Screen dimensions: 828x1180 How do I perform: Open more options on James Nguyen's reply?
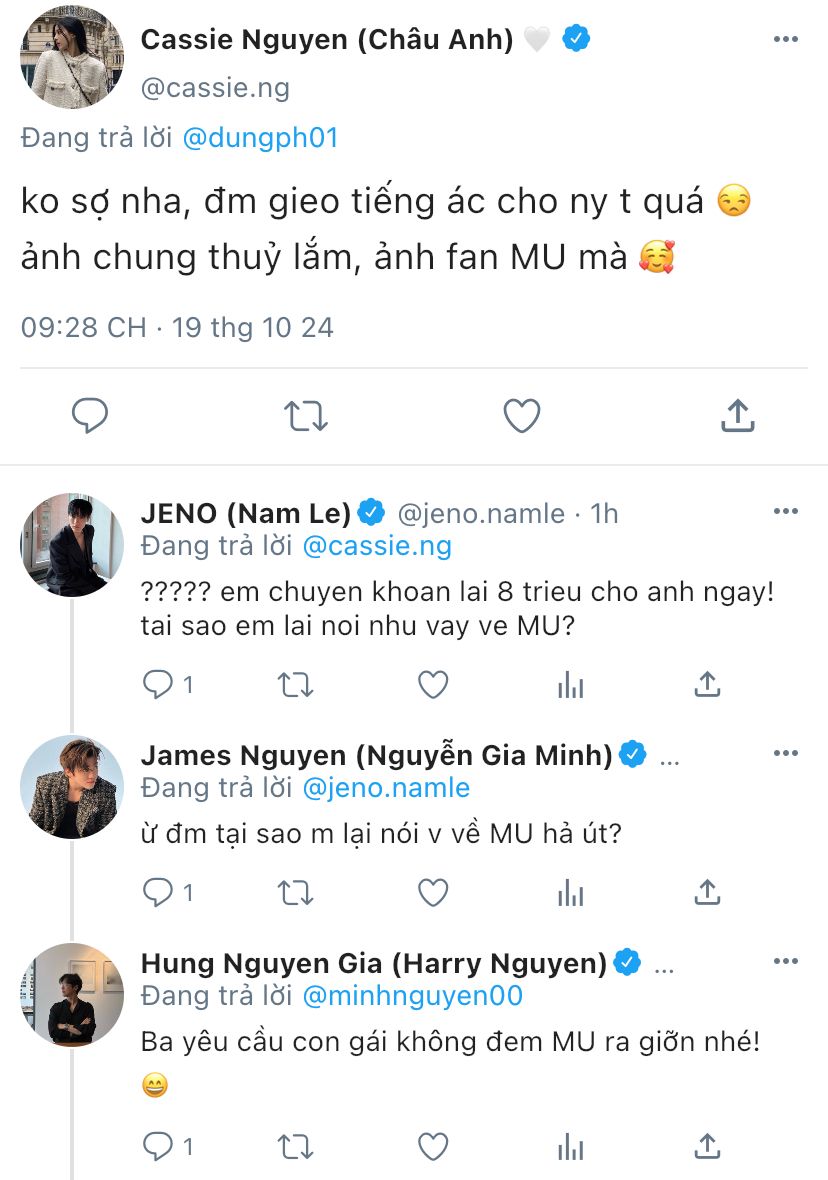coord(786,753)
